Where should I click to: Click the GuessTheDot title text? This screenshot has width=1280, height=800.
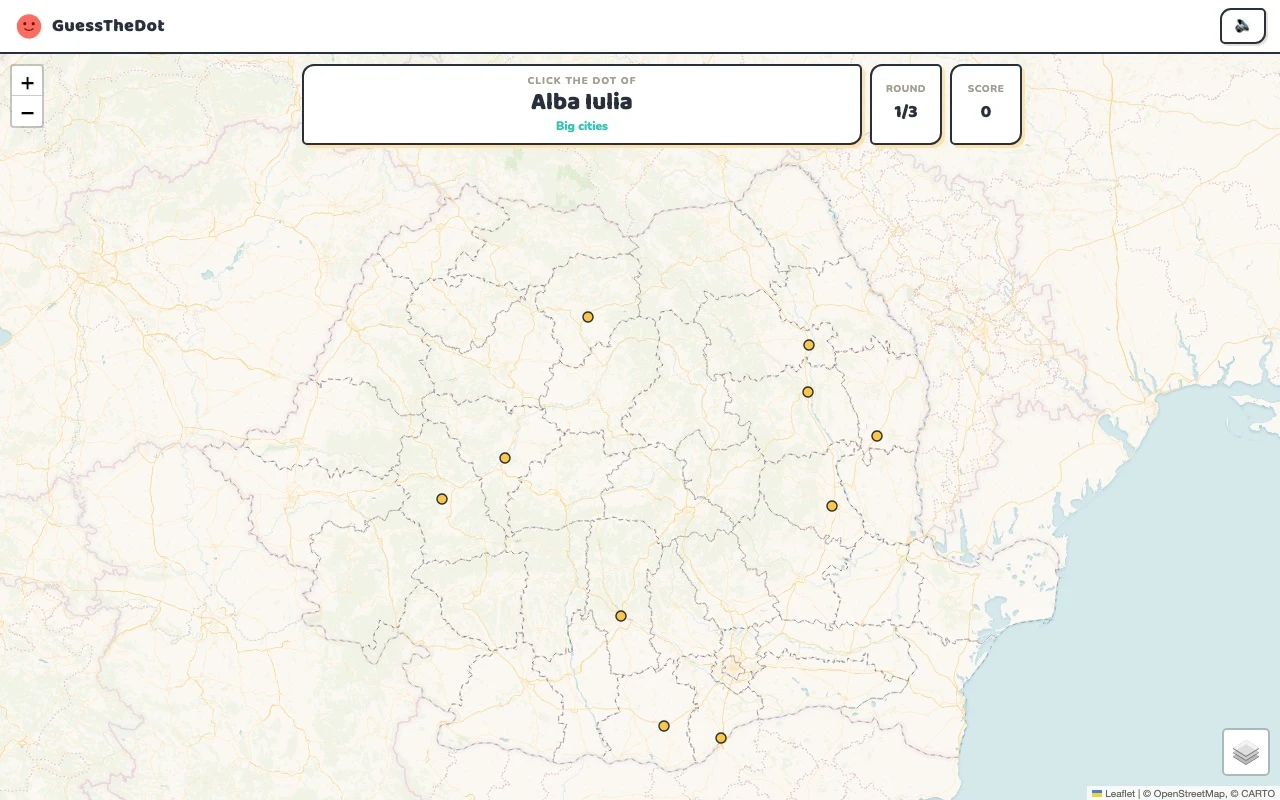(x=108, y=26)
